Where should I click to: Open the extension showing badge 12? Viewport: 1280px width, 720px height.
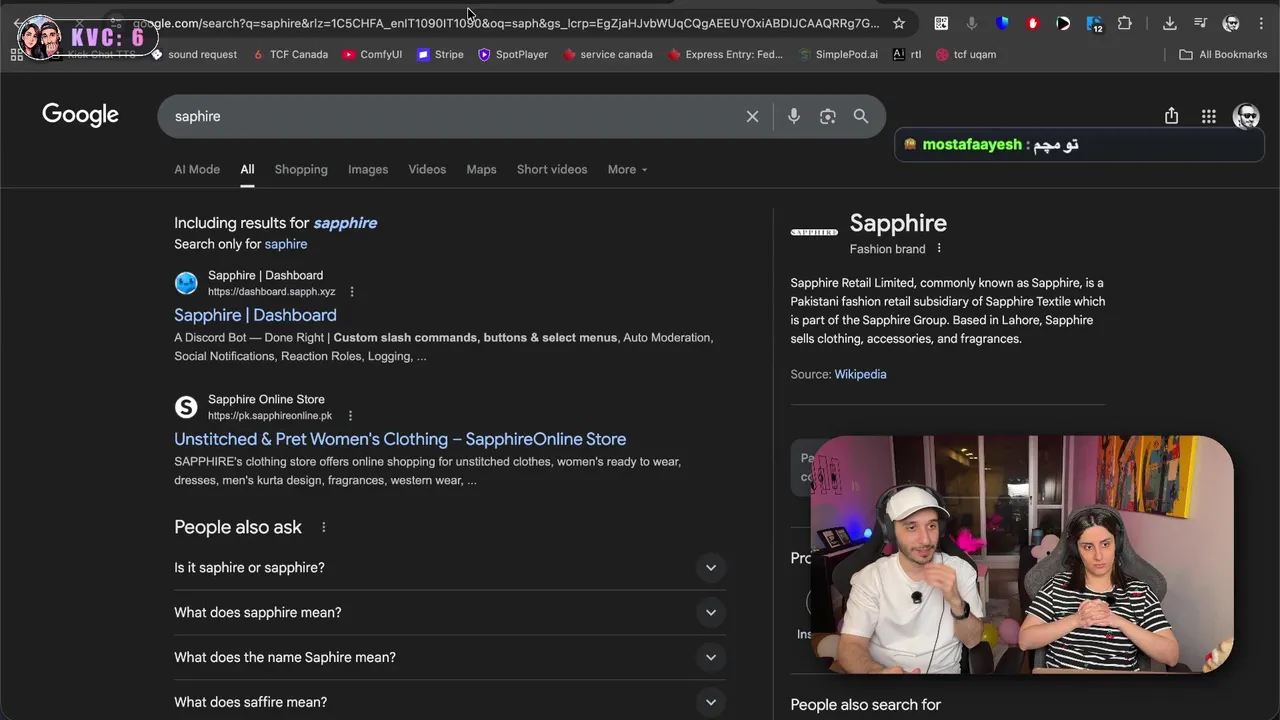pos(1094,24)
